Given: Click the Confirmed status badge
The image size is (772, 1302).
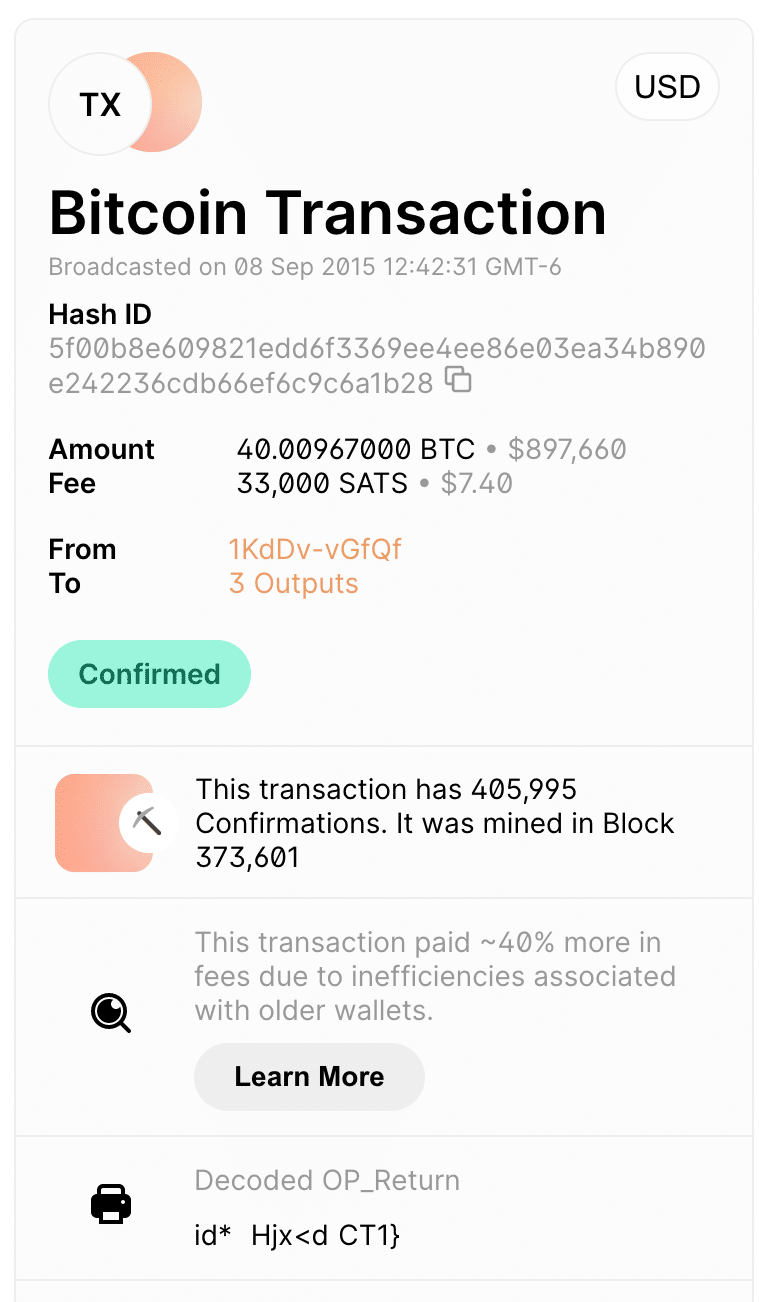Looking at the screenshot, I should coord(149,674).
